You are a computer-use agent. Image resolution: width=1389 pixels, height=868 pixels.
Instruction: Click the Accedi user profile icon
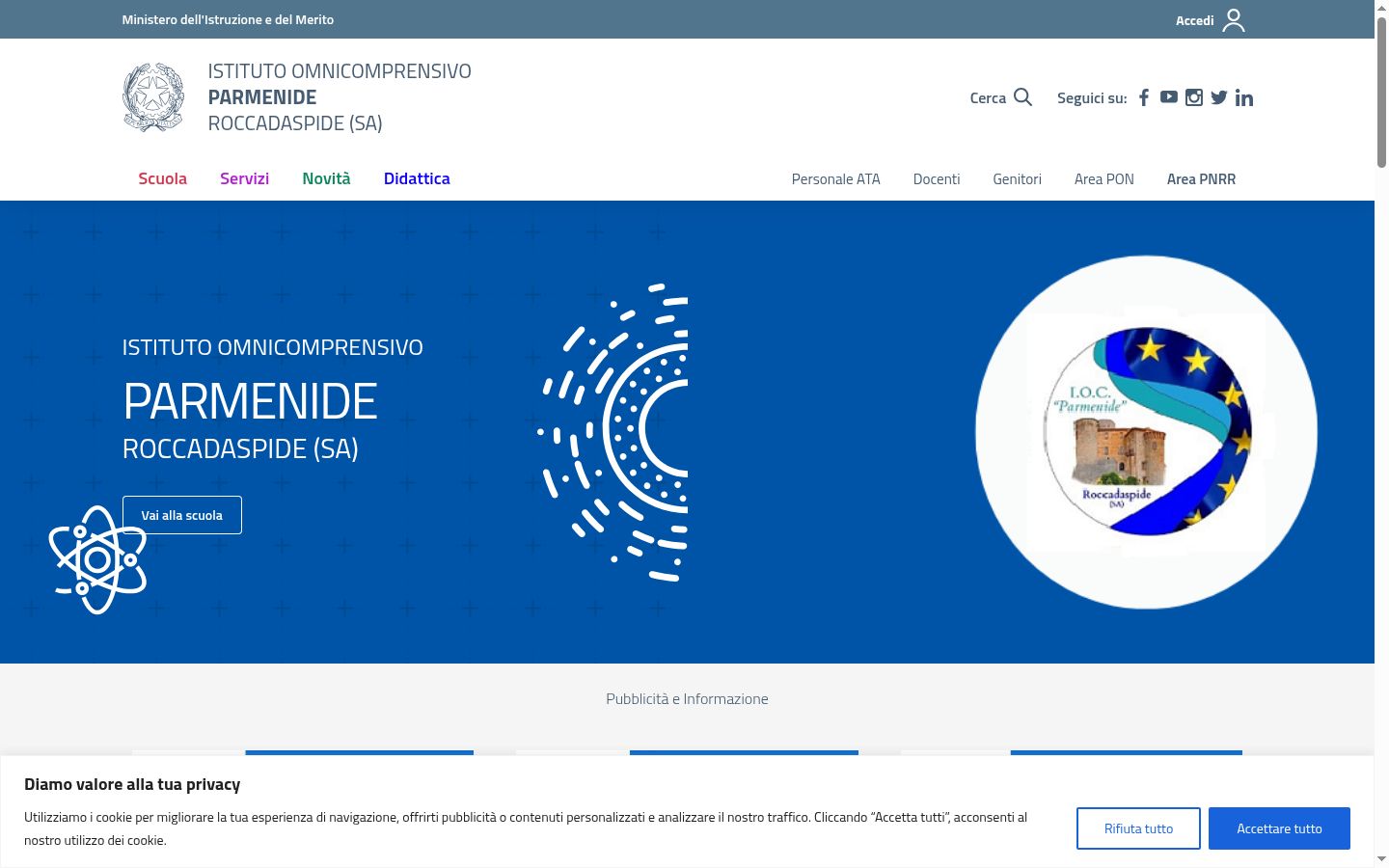1234,20
